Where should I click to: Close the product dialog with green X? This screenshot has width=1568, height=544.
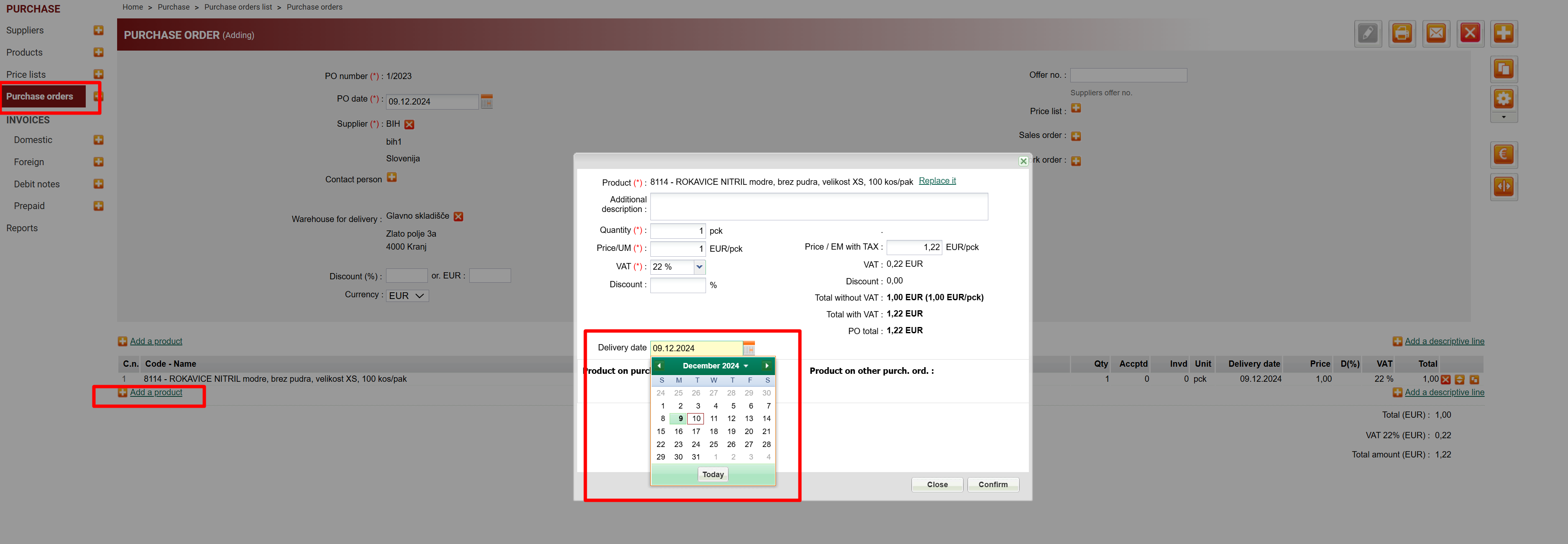(1023, 161)
